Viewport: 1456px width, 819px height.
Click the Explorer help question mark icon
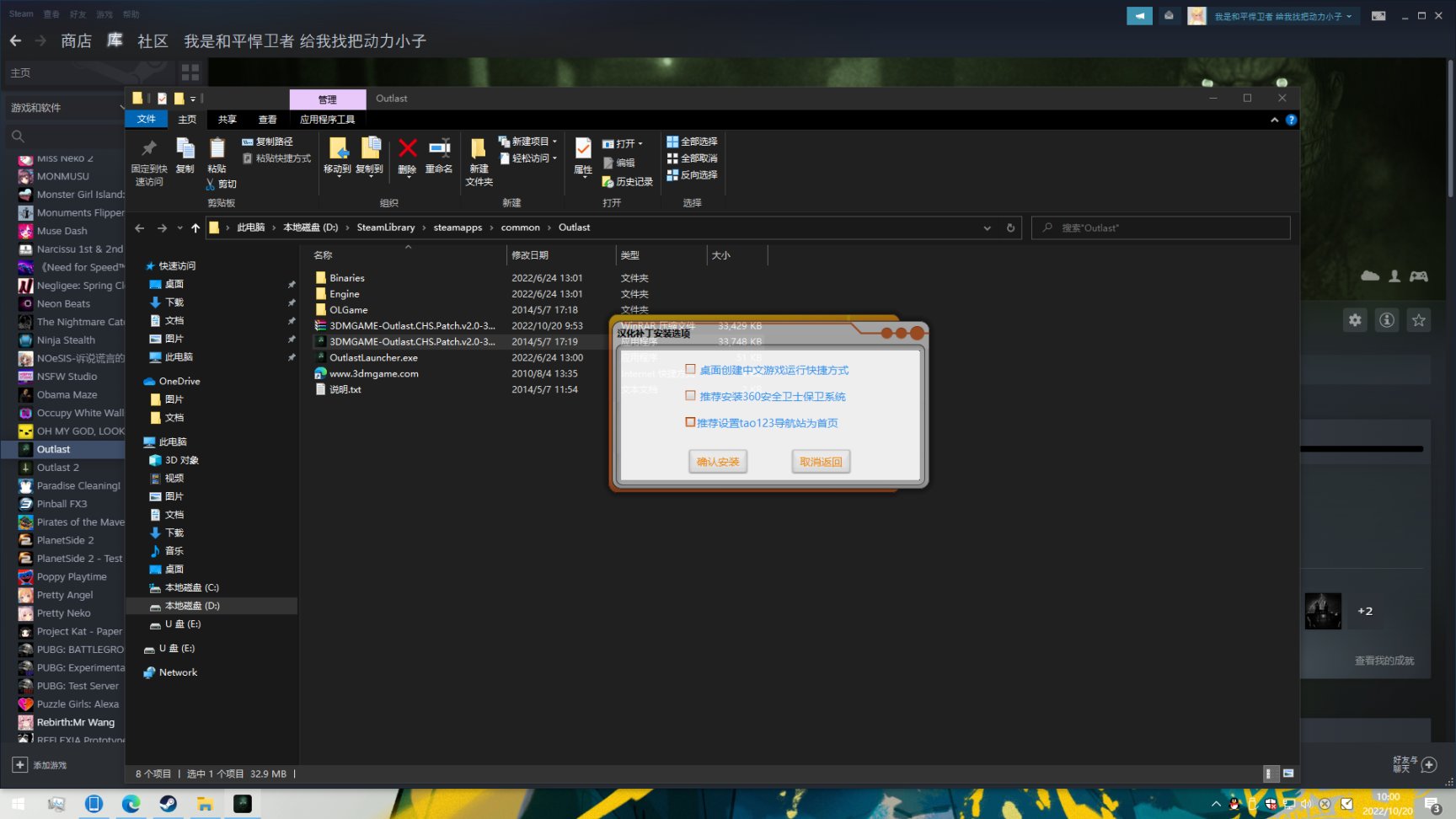click(1291, 120)
